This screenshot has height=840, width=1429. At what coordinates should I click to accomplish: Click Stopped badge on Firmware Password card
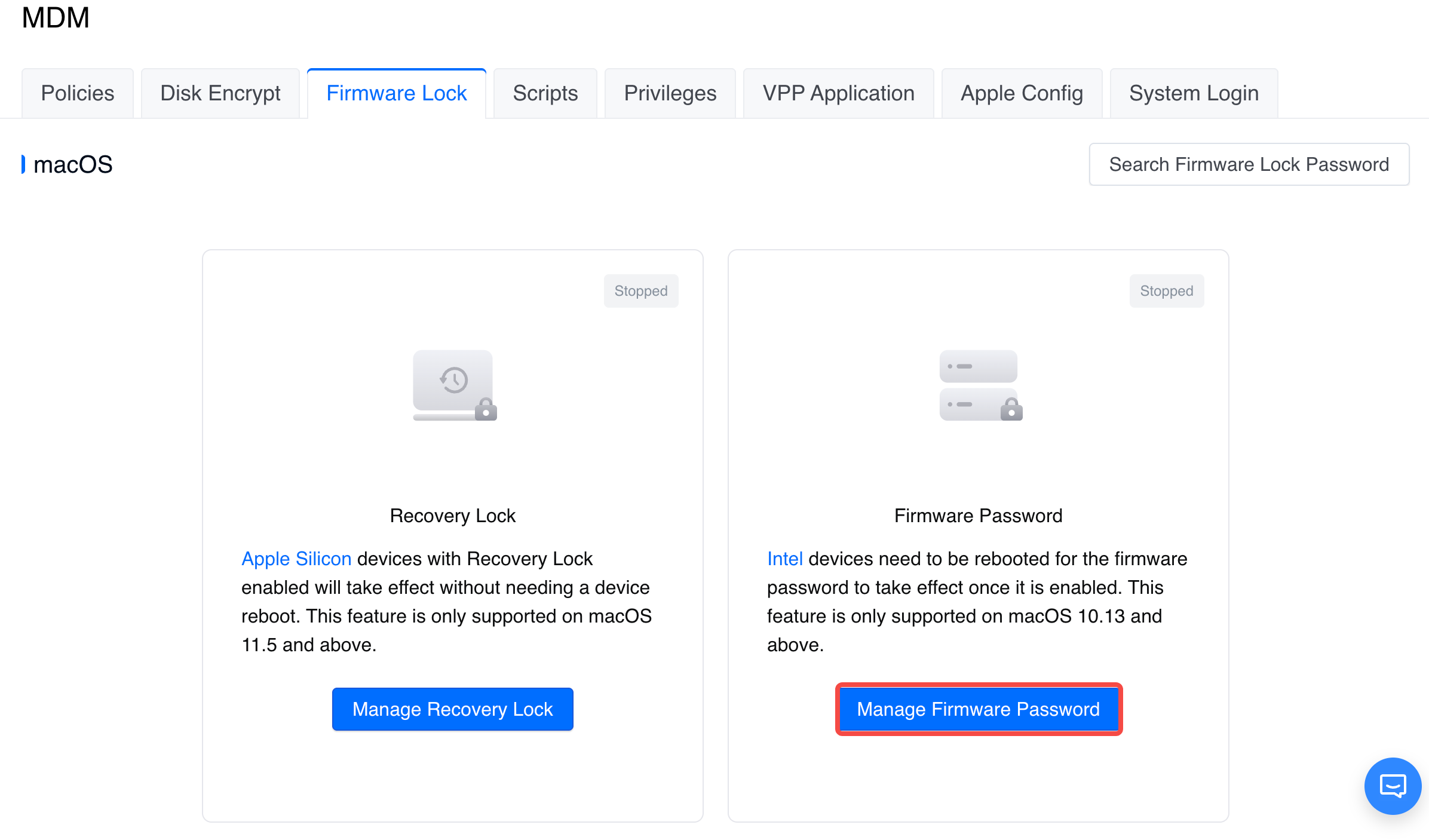[x=1166, y=291]
